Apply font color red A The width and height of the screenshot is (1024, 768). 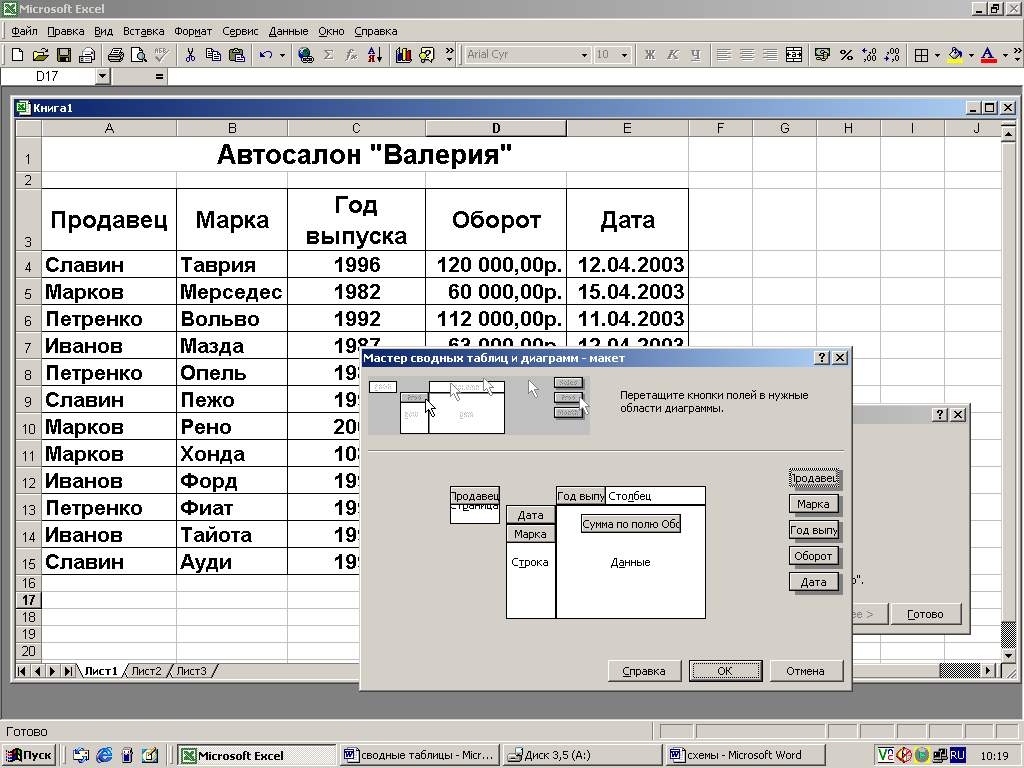989,55
